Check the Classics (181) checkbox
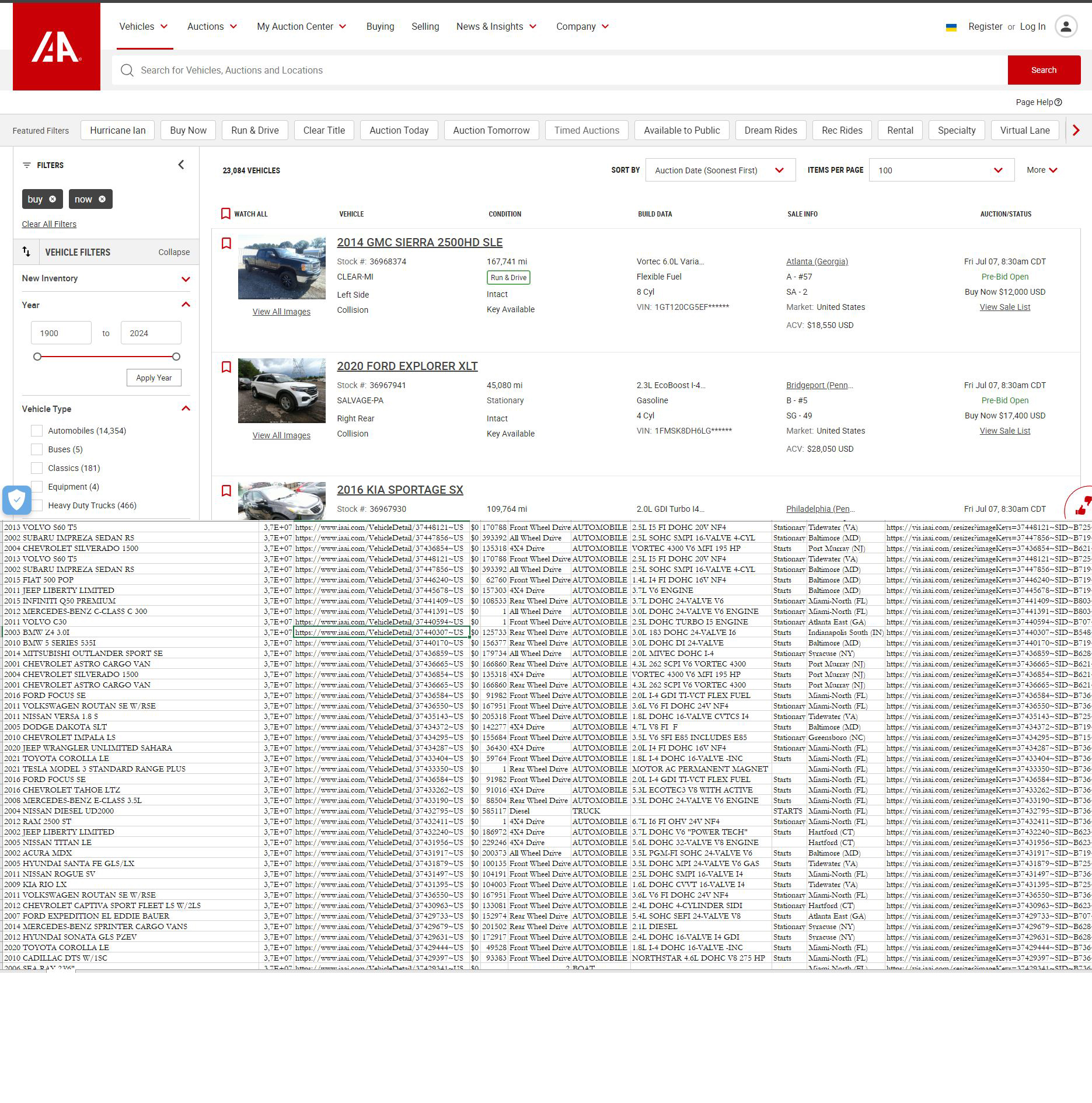 pyautogui.click(x=37, y=468)
